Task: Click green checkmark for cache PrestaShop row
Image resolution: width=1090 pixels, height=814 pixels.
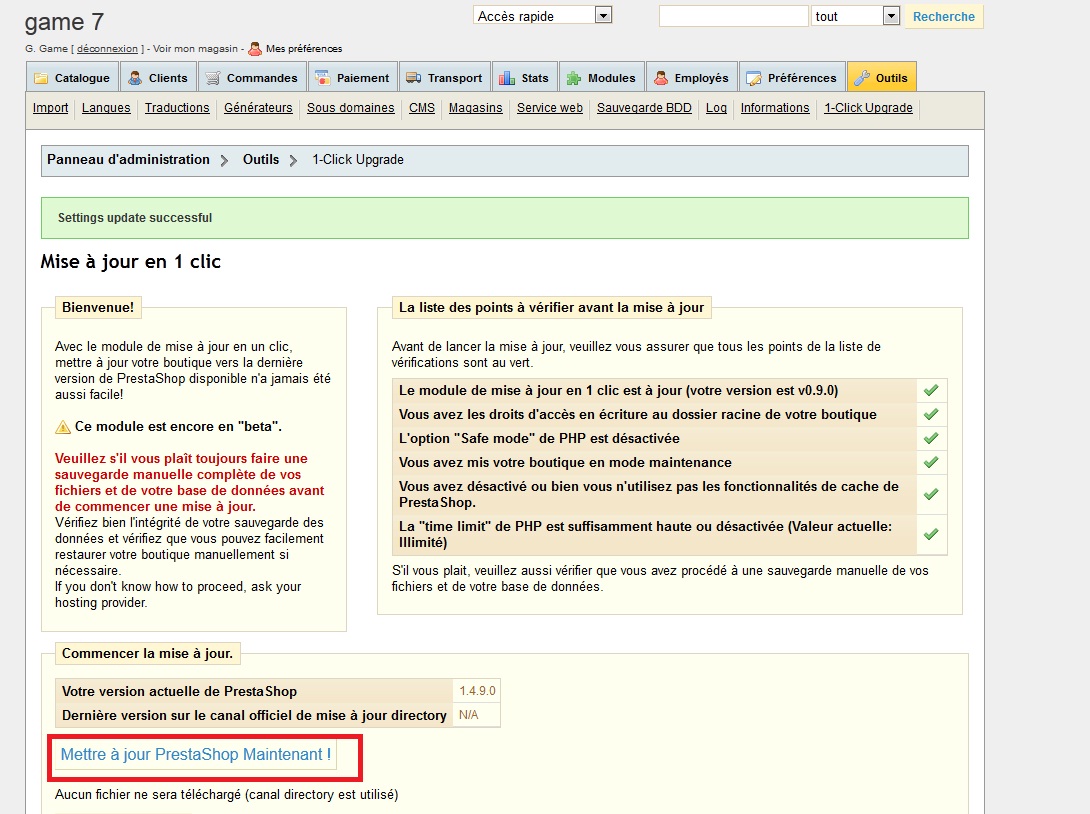Action: 931,494
